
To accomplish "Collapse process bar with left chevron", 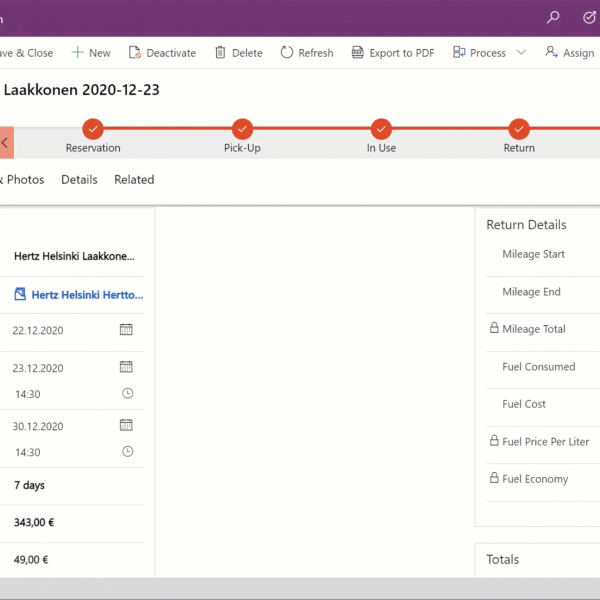I will point(6,143).
